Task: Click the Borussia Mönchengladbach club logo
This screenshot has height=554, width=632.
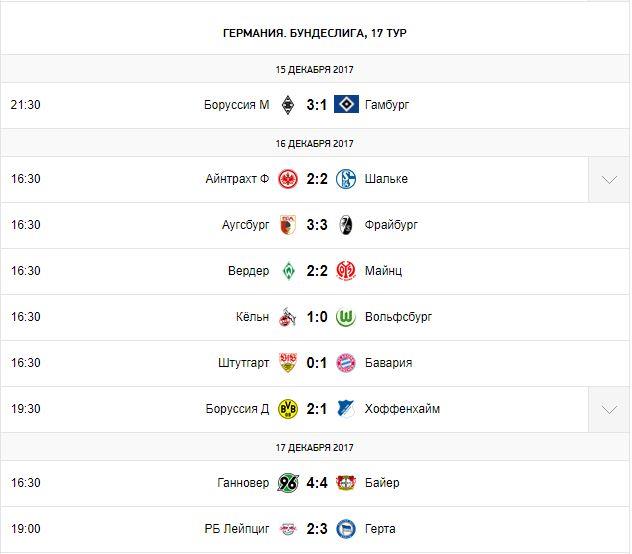Action: 289,105
